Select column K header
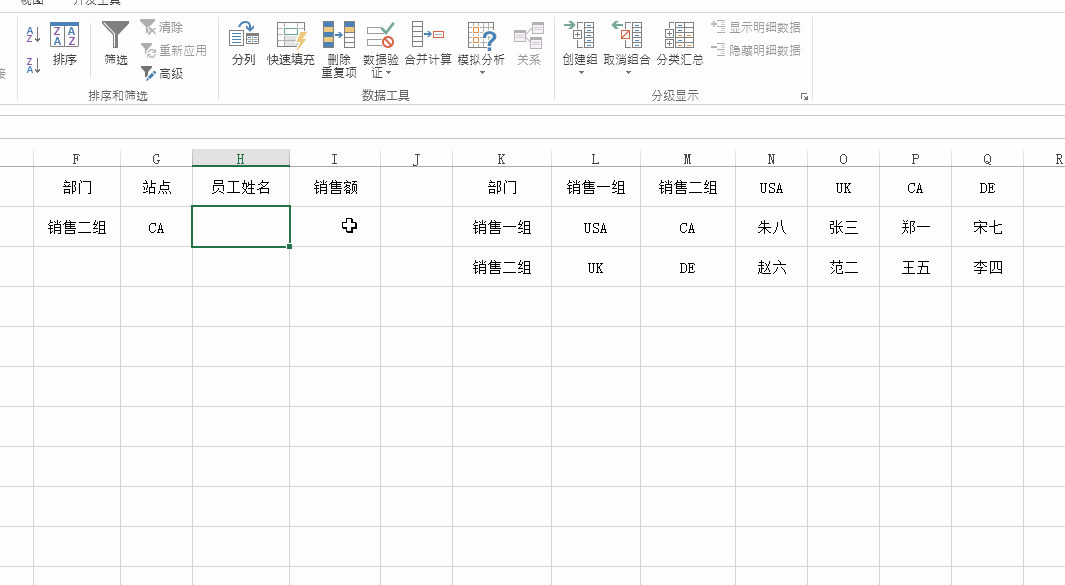 coord(502,158)
